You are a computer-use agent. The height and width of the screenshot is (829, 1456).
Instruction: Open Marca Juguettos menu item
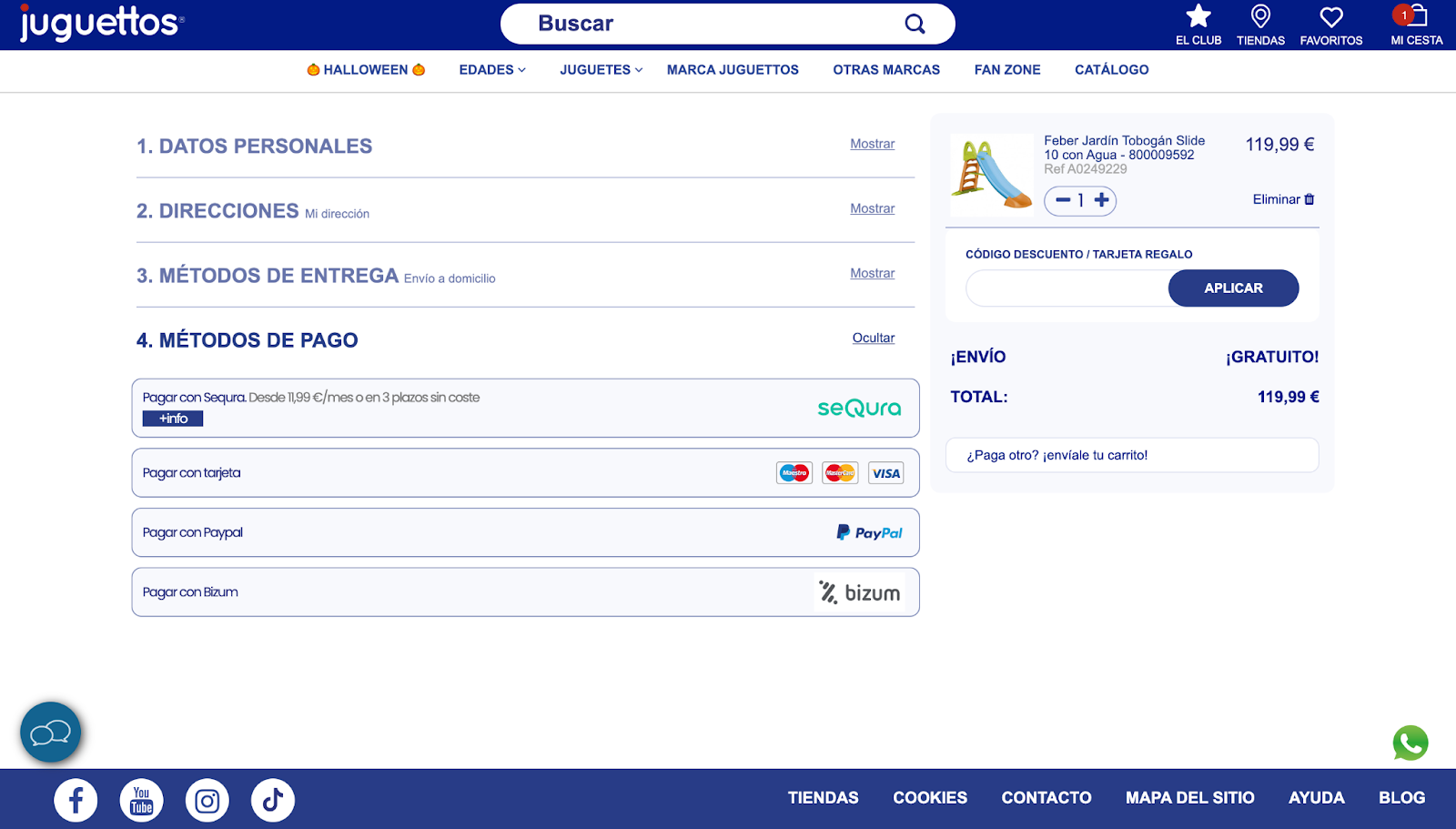click(x=733, y=69)
